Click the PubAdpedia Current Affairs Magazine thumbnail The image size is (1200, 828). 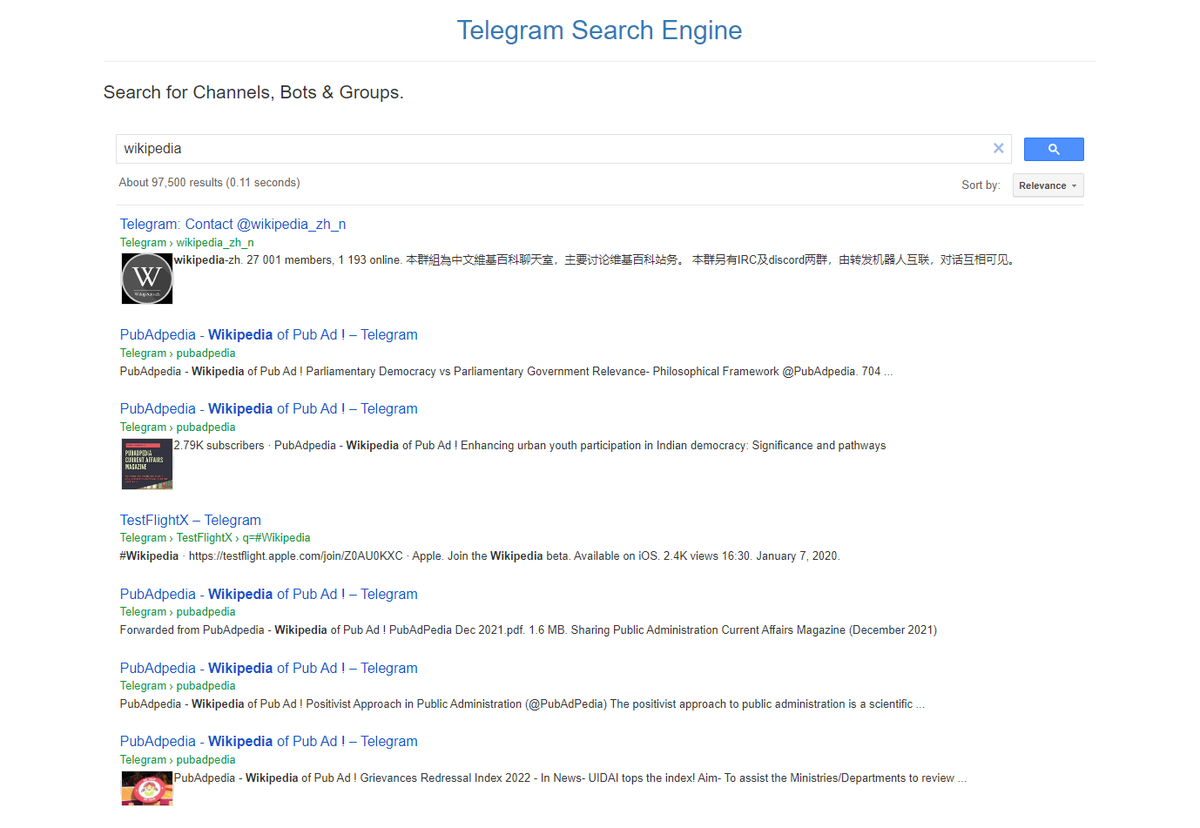(147, 464)
